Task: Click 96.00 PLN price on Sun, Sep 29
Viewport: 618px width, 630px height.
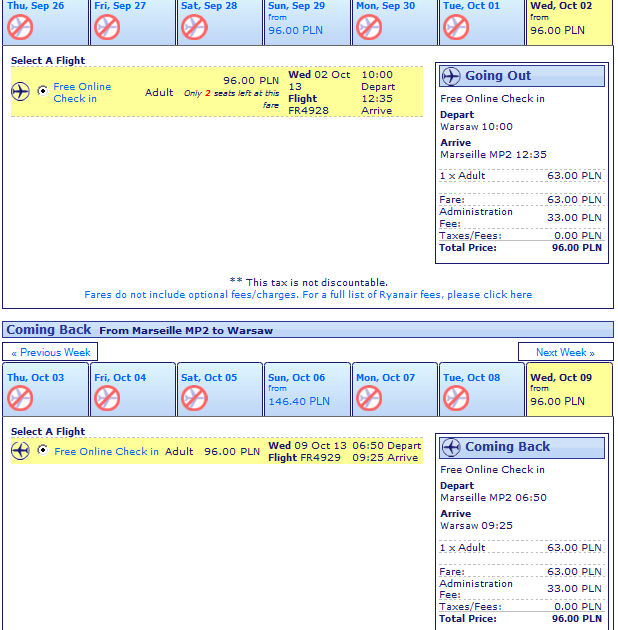Action: [295, 30]
